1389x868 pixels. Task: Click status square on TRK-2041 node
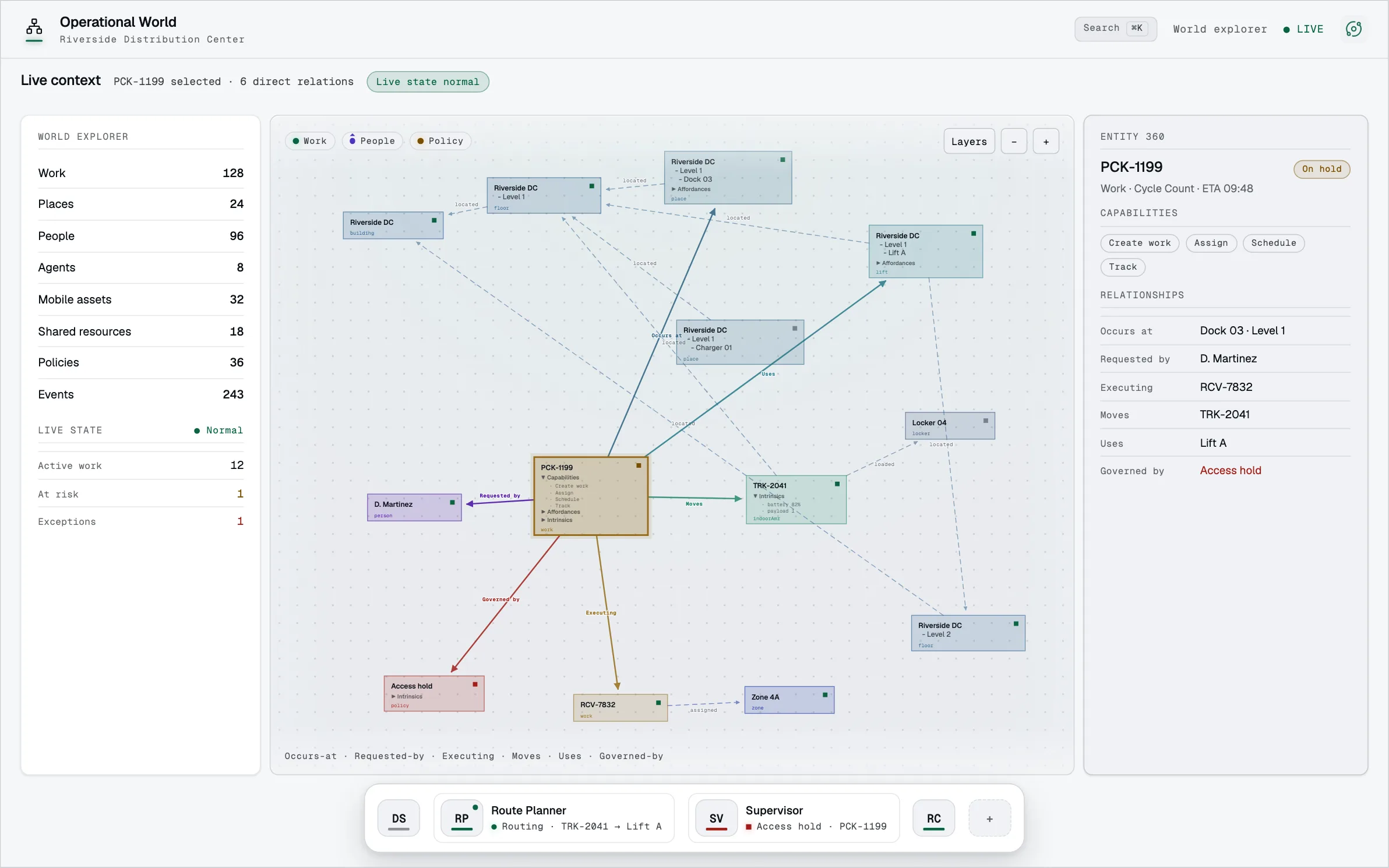[837, 484]
